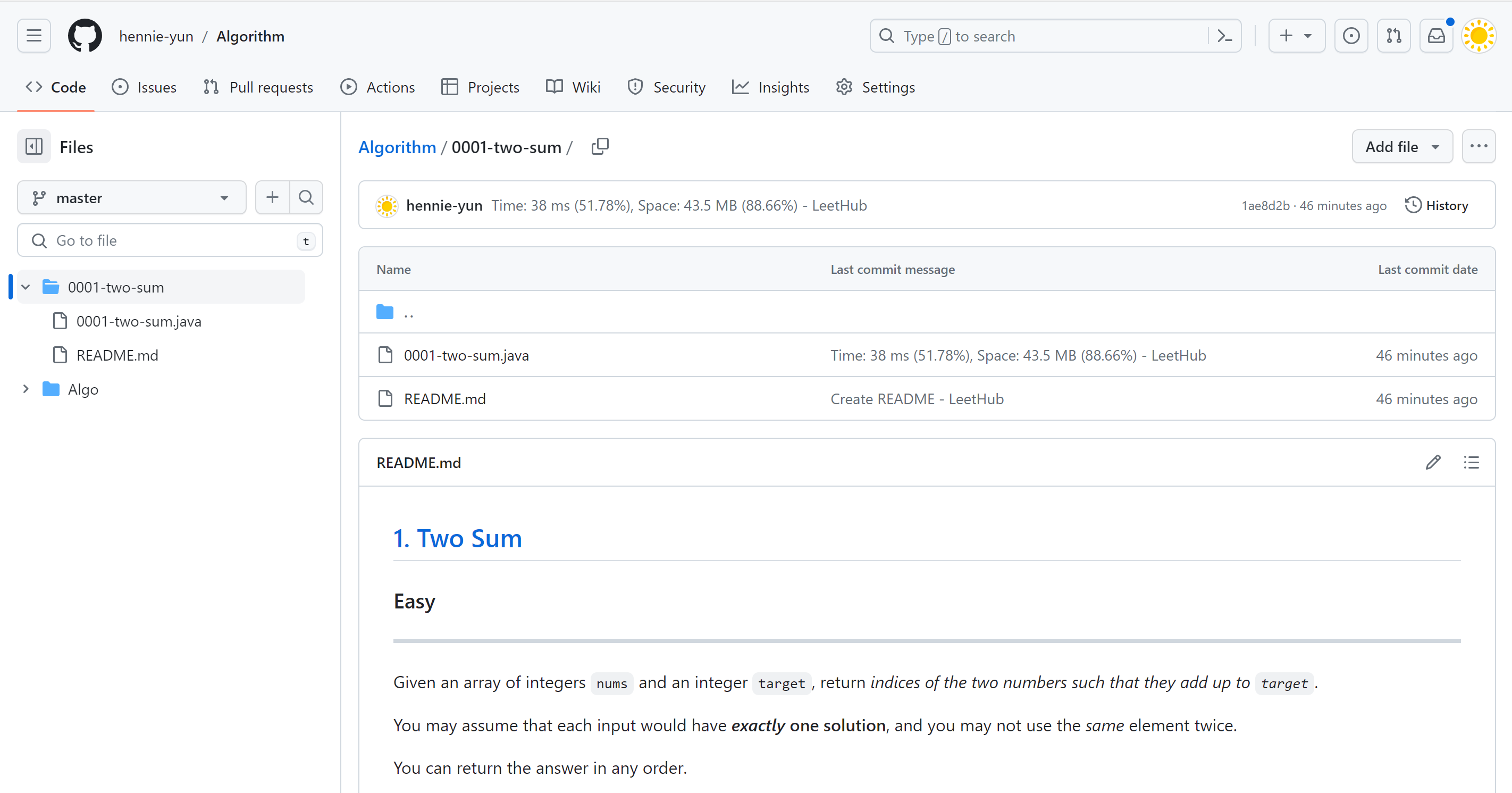Image resolution: width=1512 pixels, height=793 pixels.
Task: Open the README outline list icon
Action: tap(1471, 462)
